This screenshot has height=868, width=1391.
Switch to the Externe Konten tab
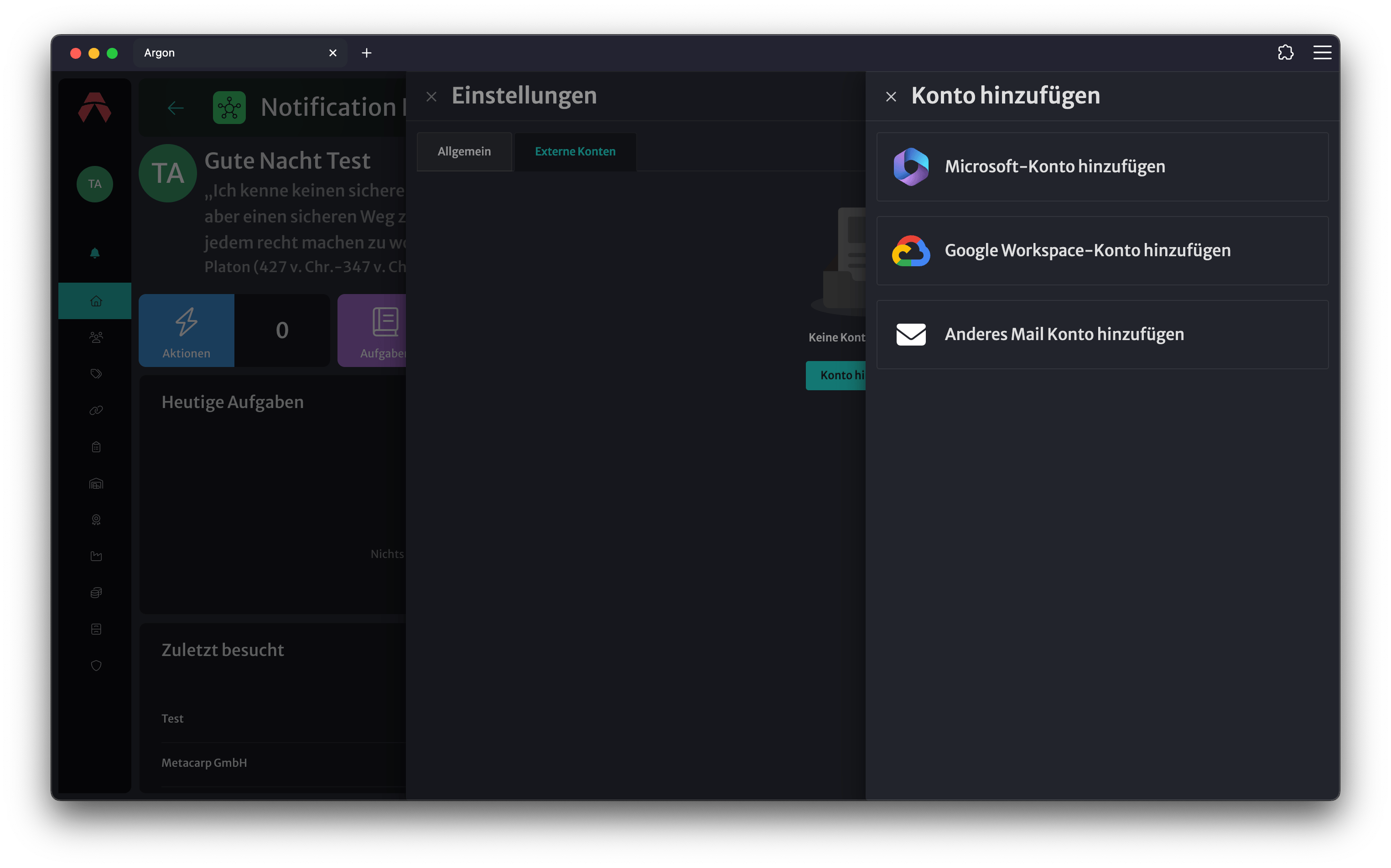575,151
